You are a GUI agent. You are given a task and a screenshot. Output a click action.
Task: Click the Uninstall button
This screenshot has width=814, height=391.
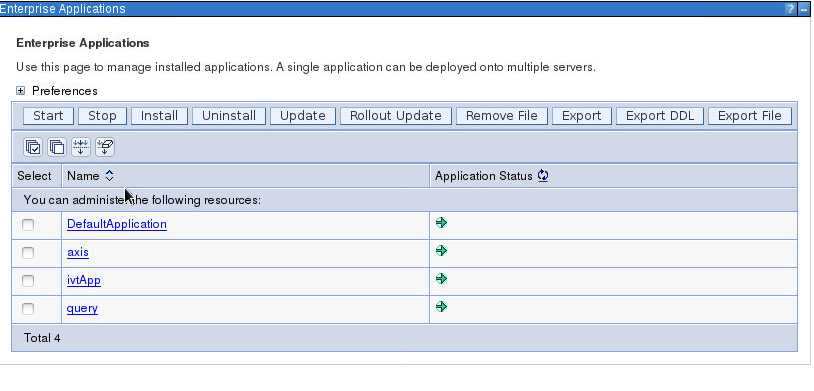click(229, 116)
